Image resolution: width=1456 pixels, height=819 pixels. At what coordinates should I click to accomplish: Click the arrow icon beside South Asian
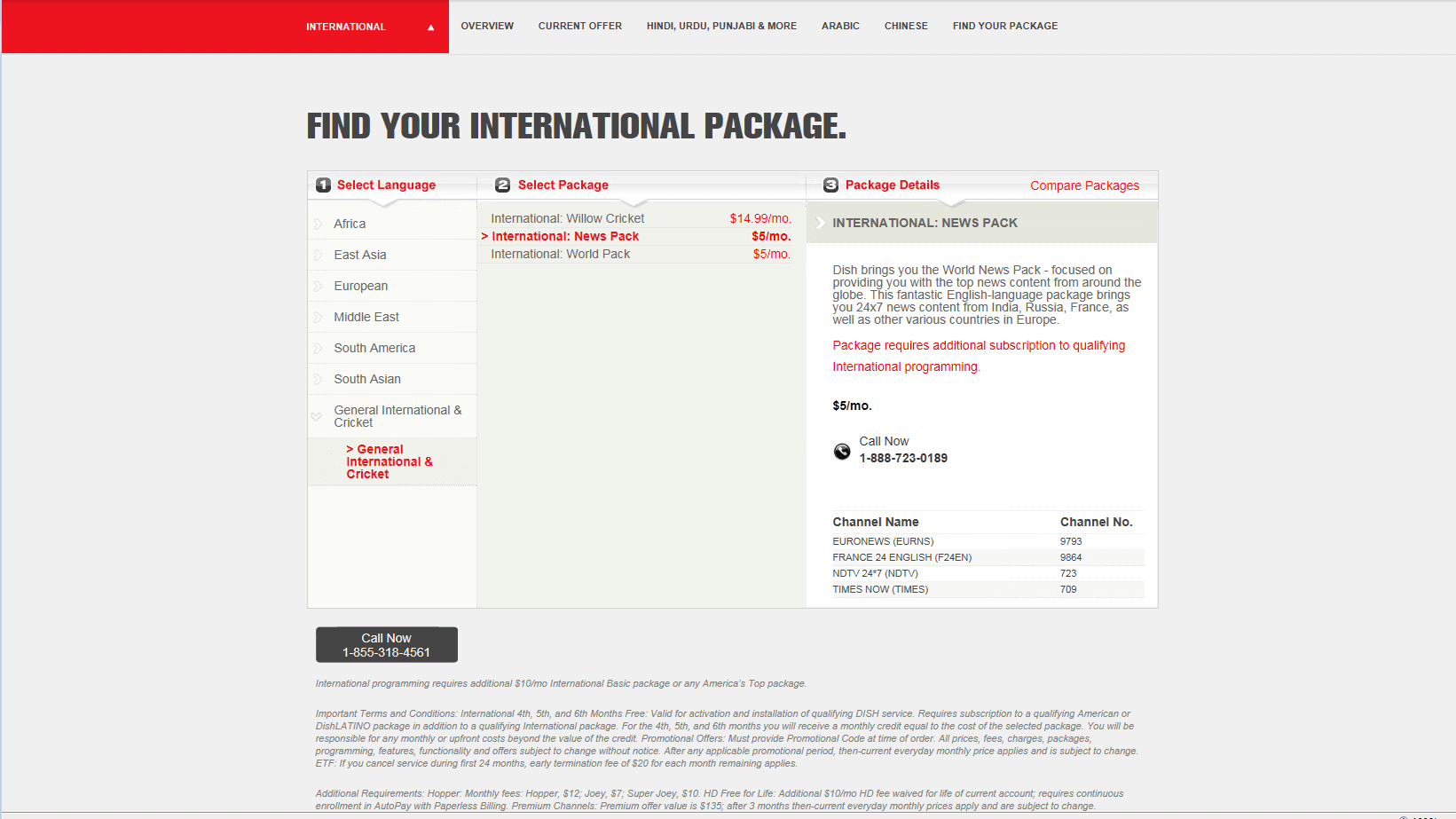click(318, 379)
